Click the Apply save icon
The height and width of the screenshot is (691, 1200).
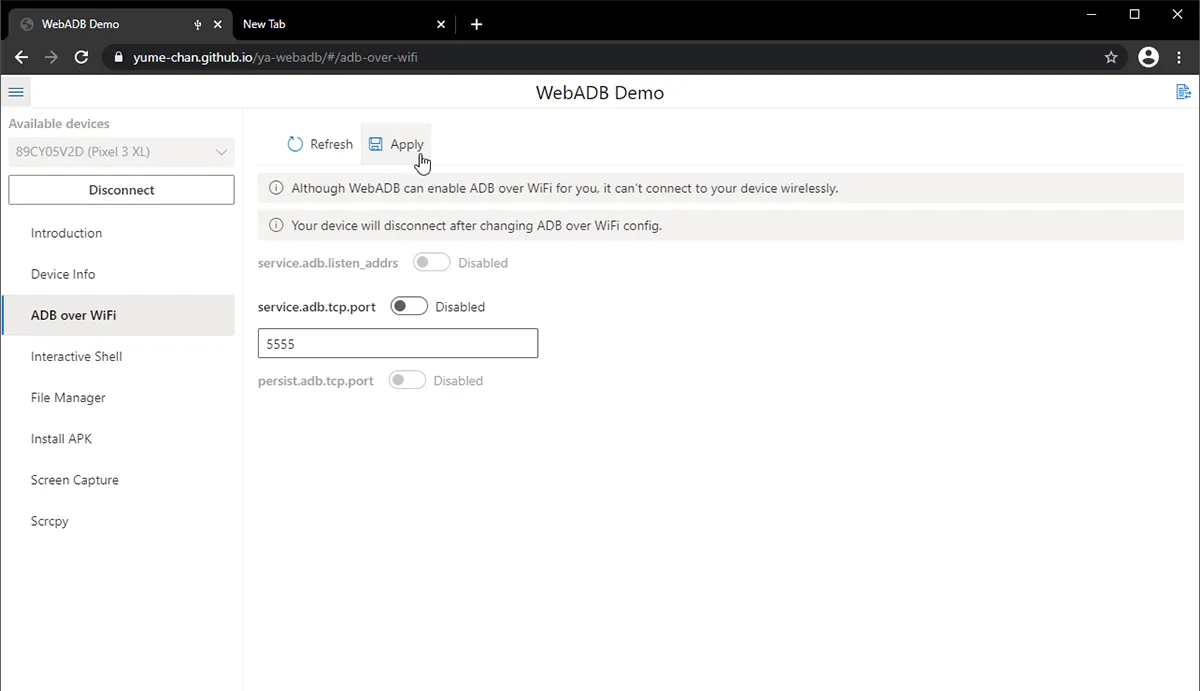[x=379, y=143]
